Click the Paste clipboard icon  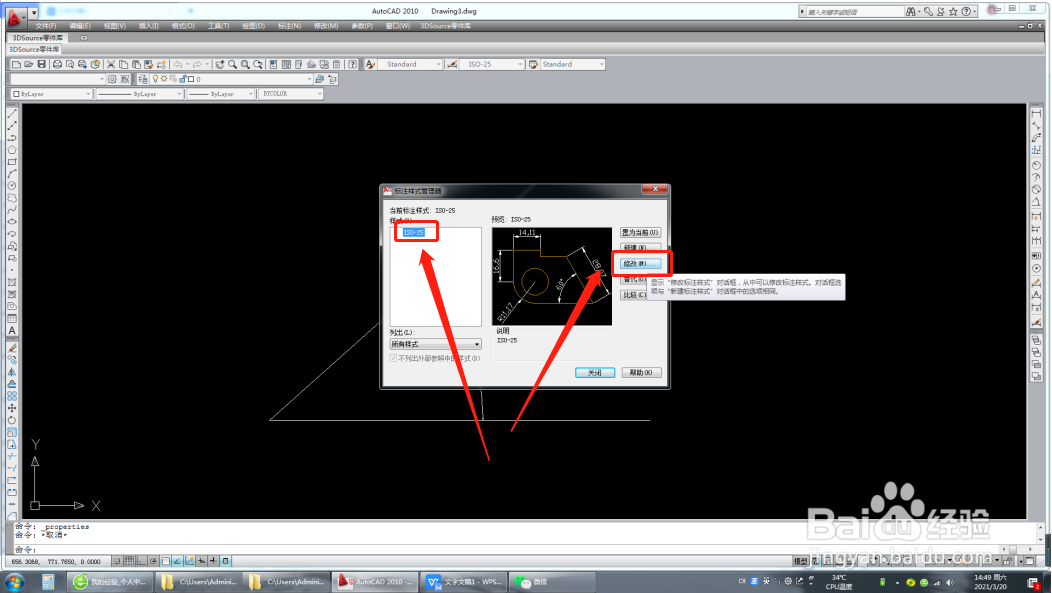coord(136,64)
